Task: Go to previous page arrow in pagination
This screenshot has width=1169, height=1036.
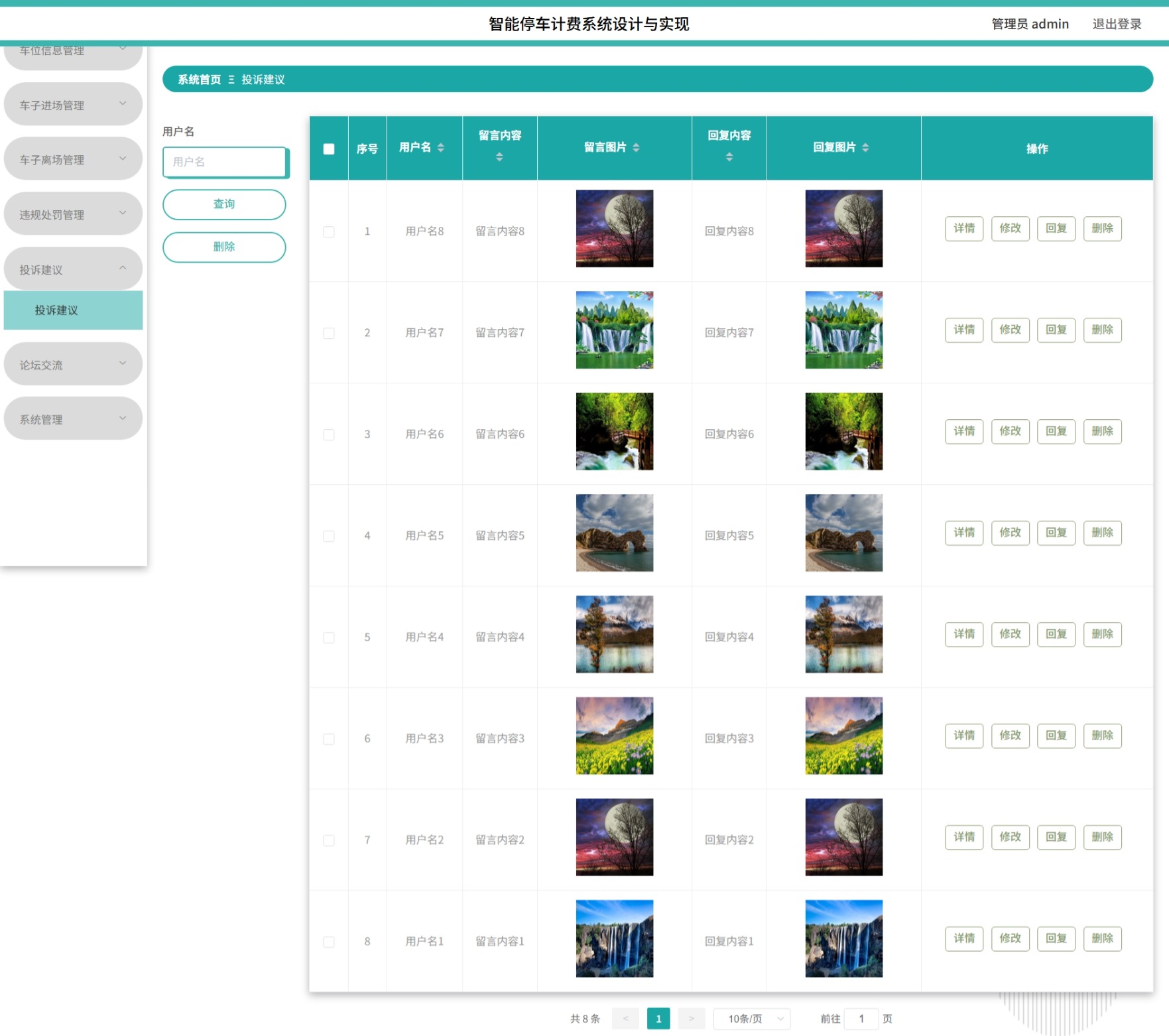Action: (x=625, y=1019)
